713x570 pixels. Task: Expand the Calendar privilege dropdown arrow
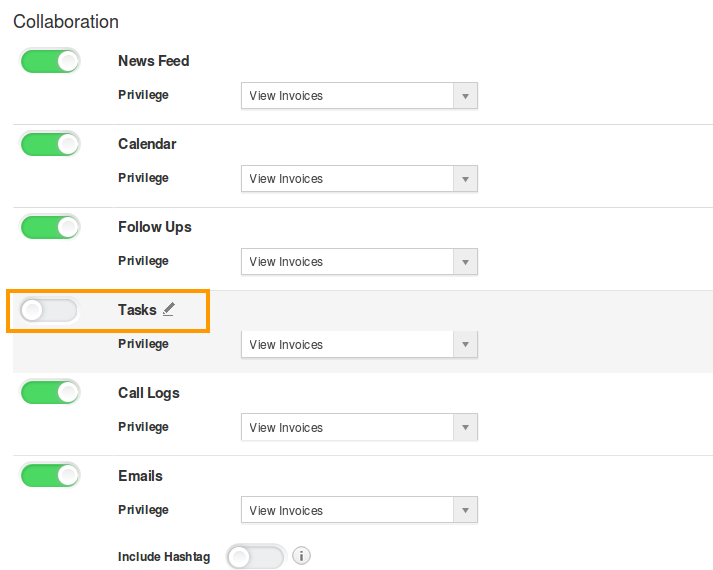click(465, 179)
